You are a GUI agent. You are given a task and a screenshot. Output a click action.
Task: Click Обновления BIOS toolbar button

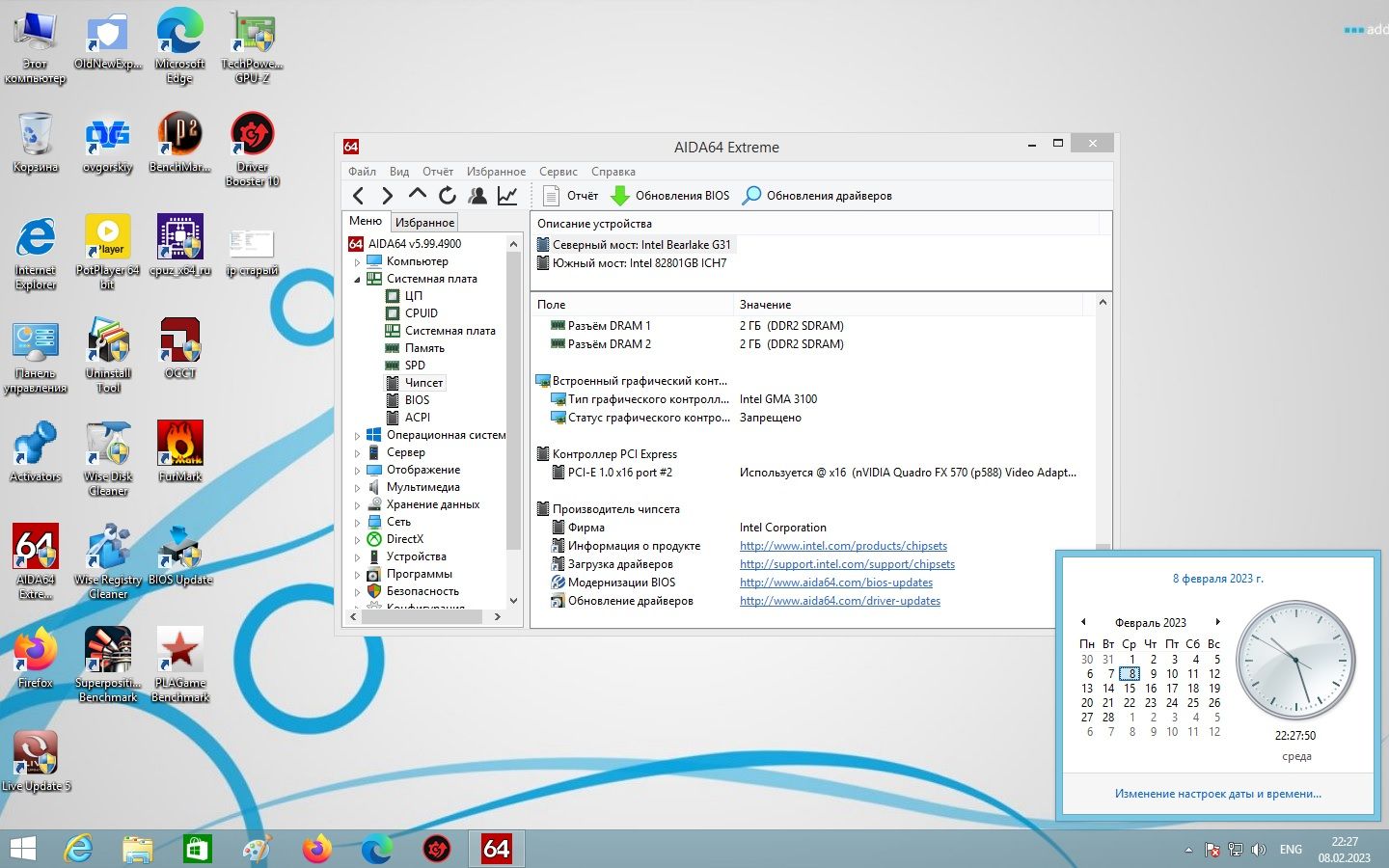[670, 196]
